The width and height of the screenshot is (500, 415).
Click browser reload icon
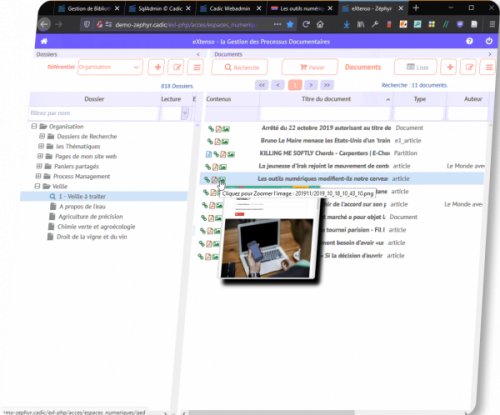coord(306,24)
